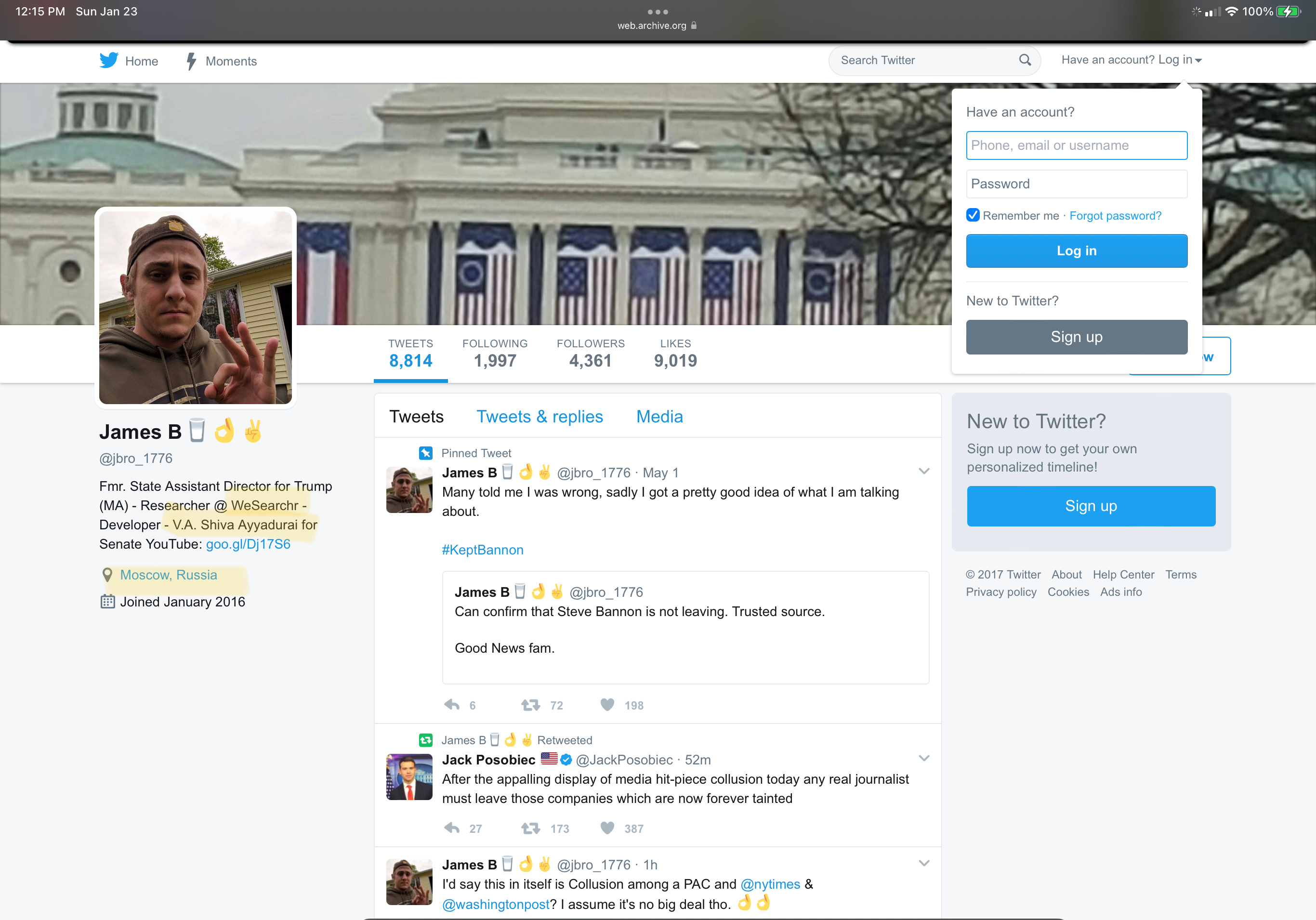Click the Moments nav link
This screenshot has height=920, width=1316.
coord(231,61)
